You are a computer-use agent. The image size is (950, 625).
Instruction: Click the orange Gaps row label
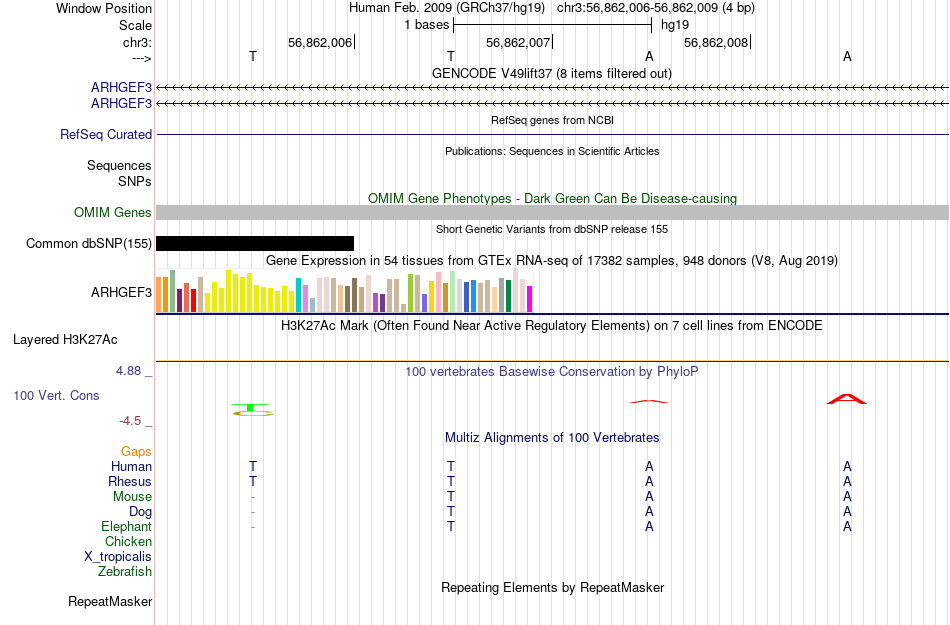pyautogui.click(x=136, y=451)
